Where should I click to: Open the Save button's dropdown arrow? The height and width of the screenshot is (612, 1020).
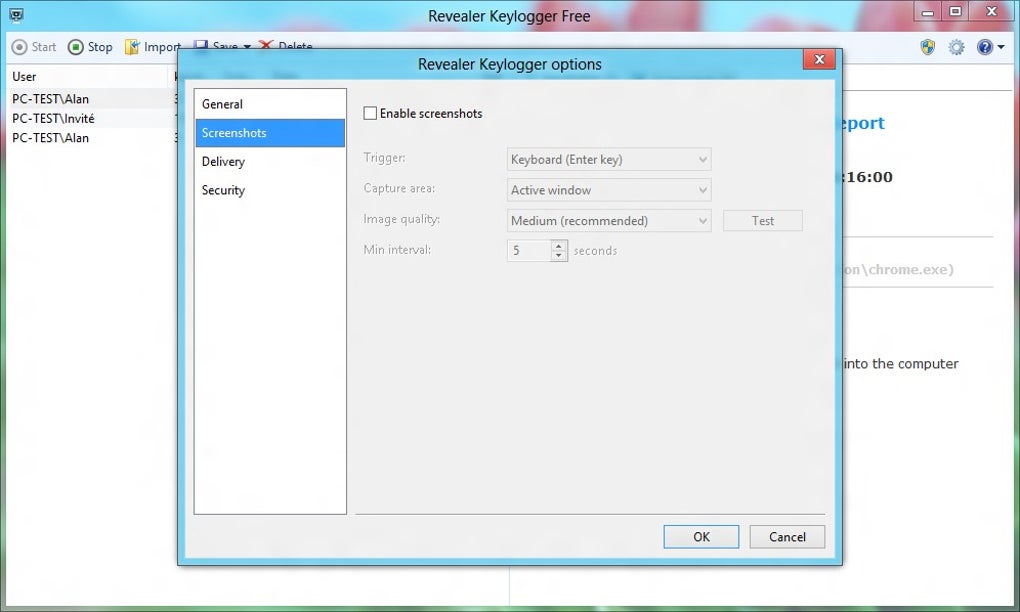247,46
